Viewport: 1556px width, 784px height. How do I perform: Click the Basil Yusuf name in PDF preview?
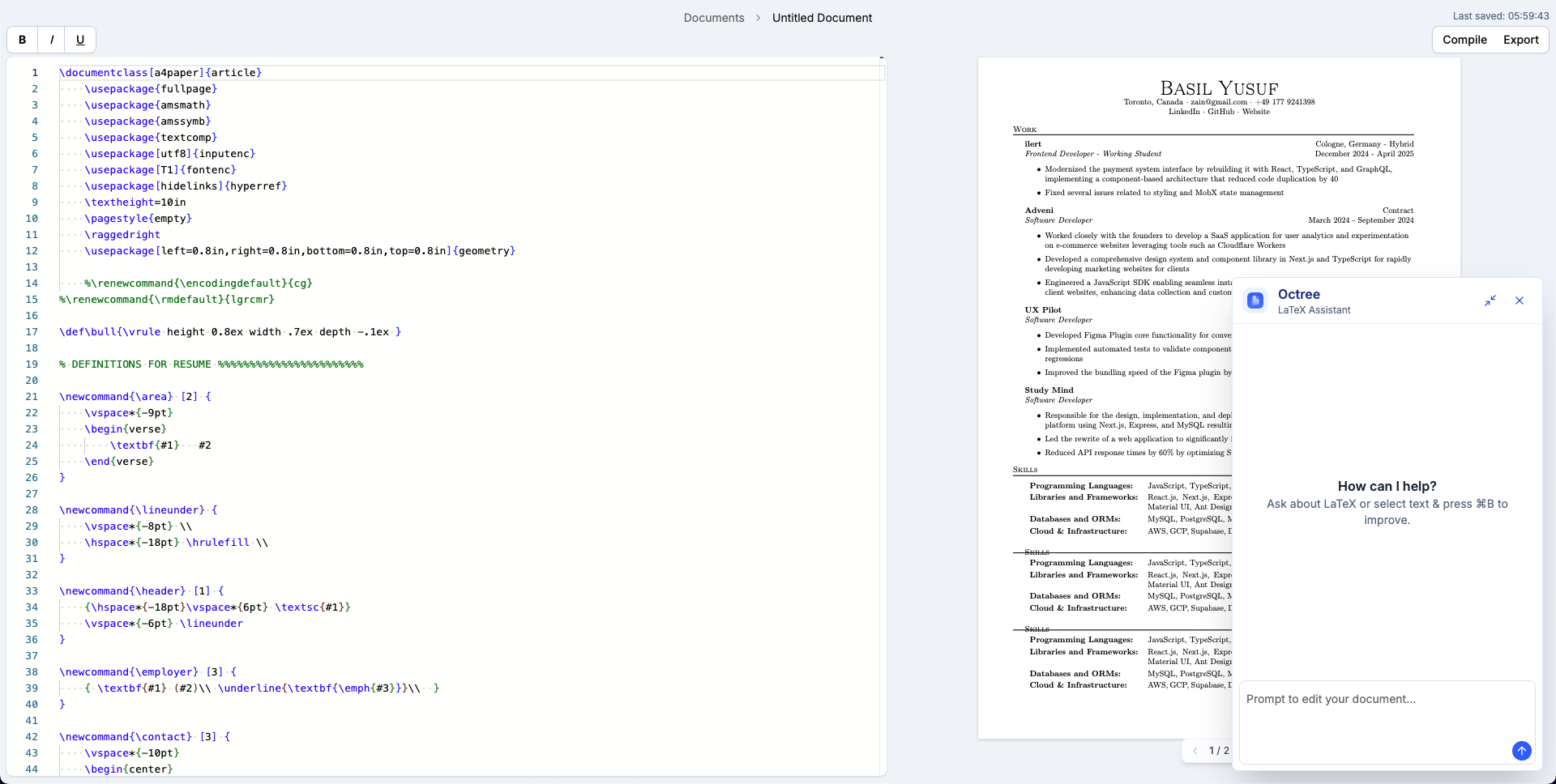tap(1219, 88)
